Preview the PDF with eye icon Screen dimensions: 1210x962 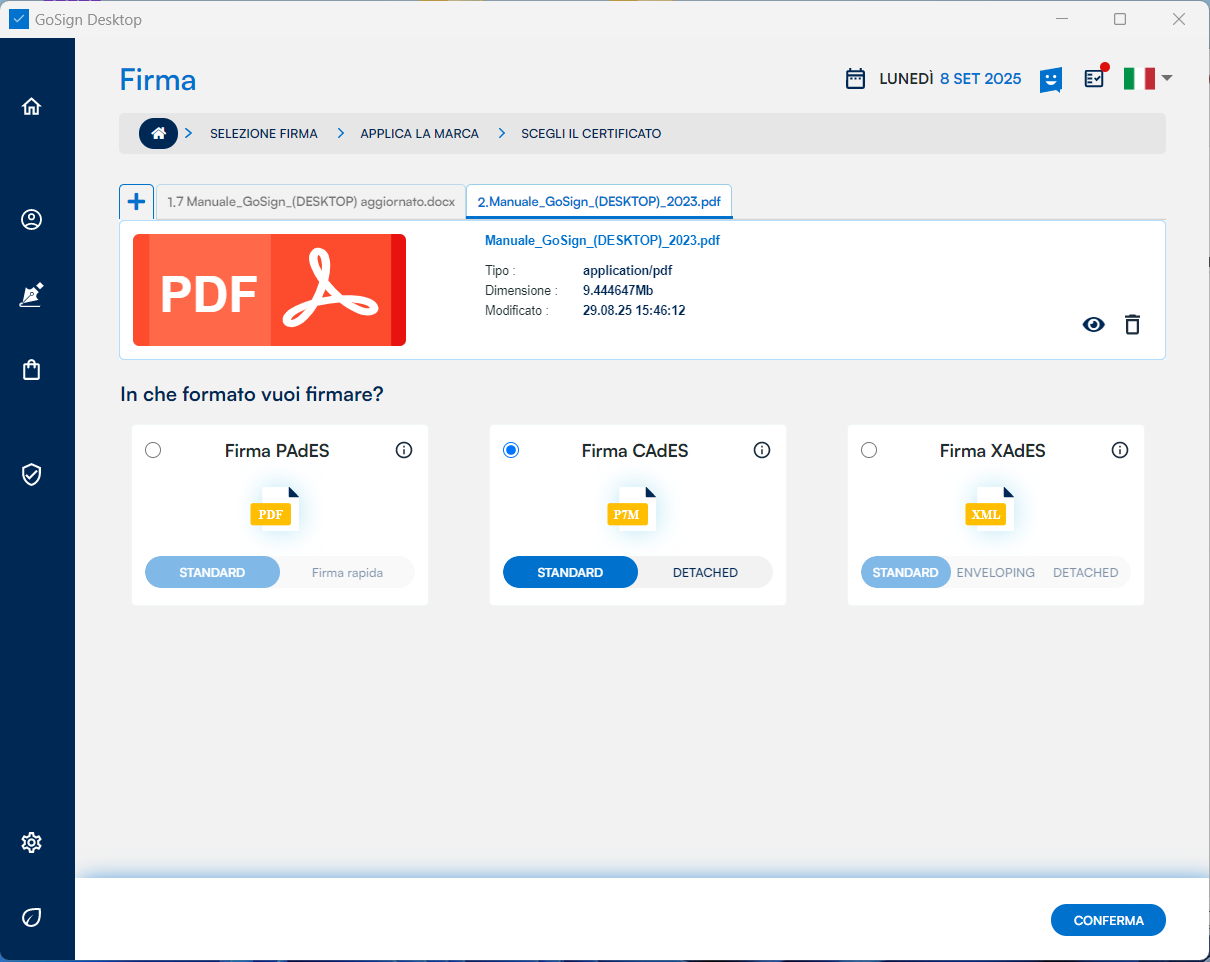point(1094,324)
